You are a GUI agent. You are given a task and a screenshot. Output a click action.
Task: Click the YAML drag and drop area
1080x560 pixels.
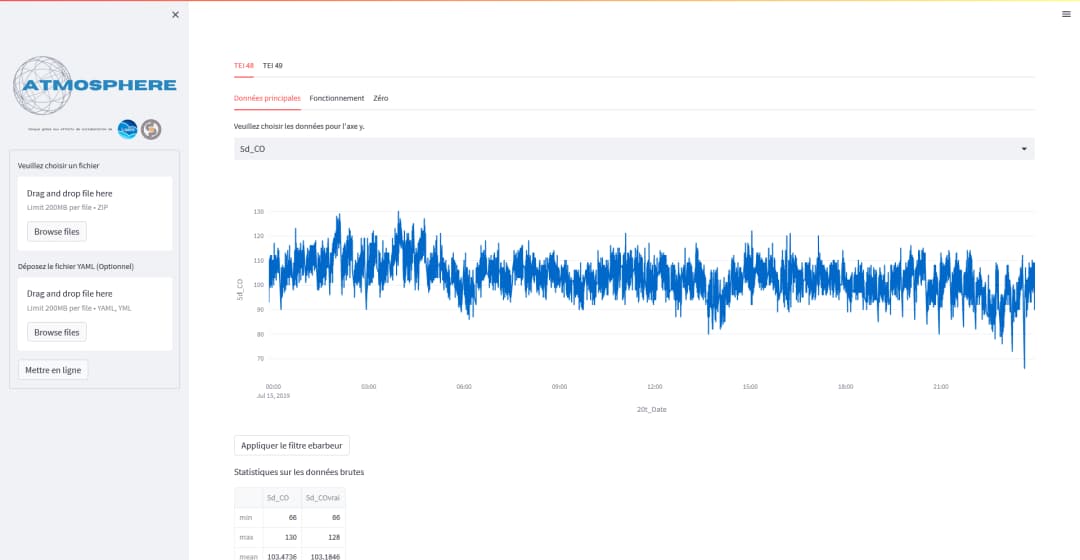coord(95,314)
